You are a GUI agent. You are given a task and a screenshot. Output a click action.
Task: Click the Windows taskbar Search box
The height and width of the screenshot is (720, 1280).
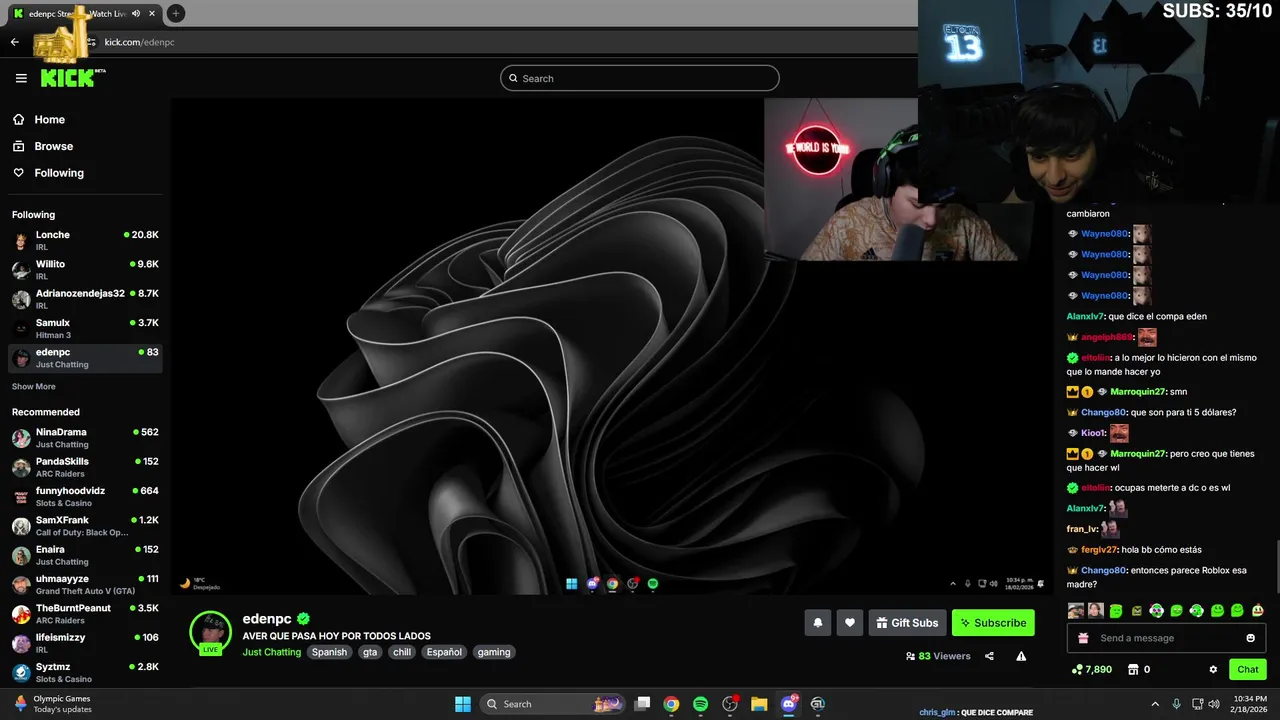552,704
